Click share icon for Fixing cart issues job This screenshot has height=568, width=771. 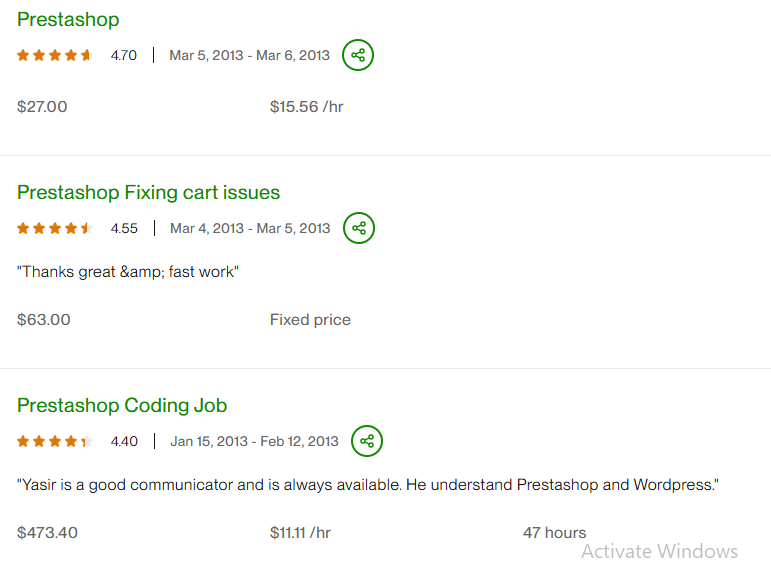pyautogui.click(x=359, y=228)
